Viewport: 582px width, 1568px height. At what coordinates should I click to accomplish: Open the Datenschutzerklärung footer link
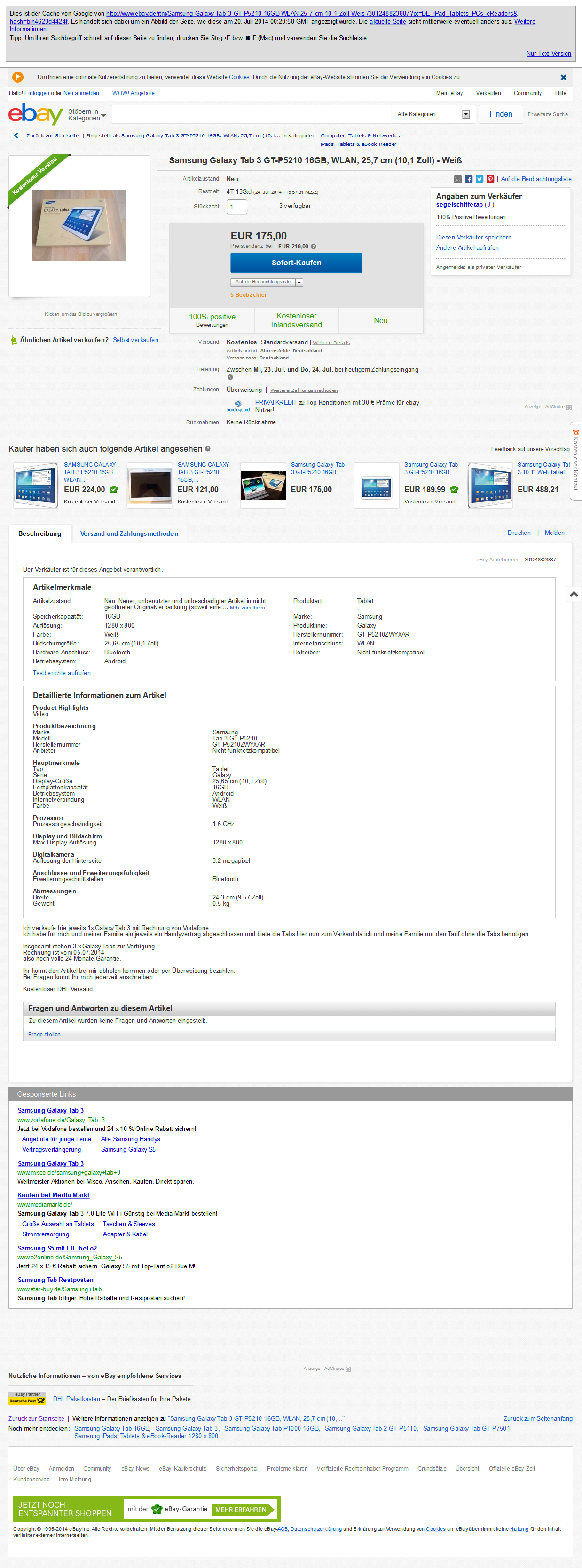[x=315, y=1529]
